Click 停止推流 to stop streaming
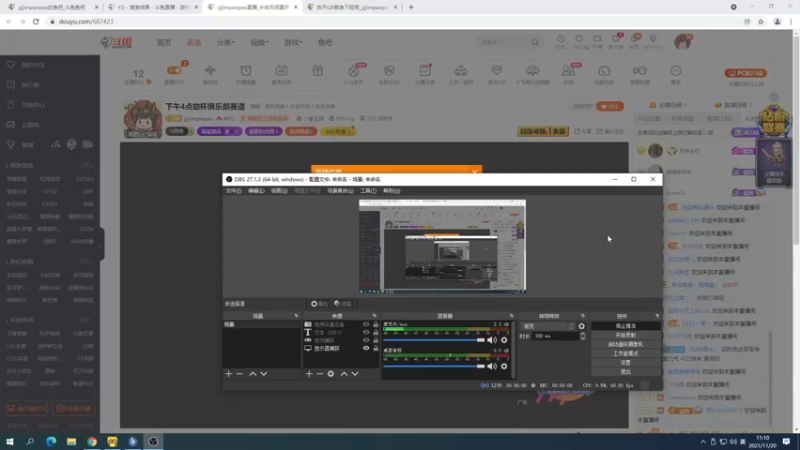 [x=626, y=326]
